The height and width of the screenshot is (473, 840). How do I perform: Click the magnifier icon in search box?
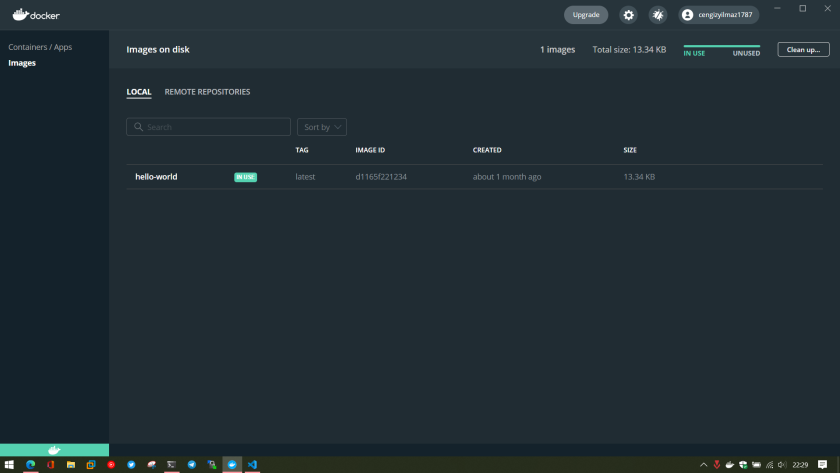(x=138, y=127)
